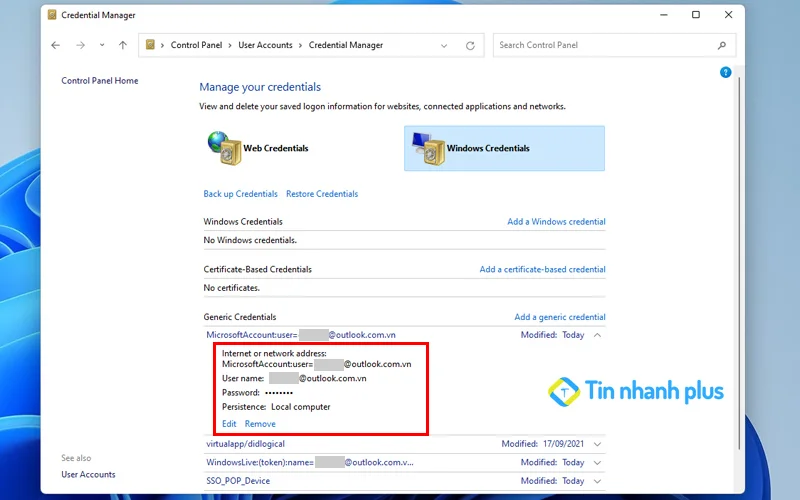Switch to Windows Credentials
This screenshot has height=500, width=800.
click(504, 148)
